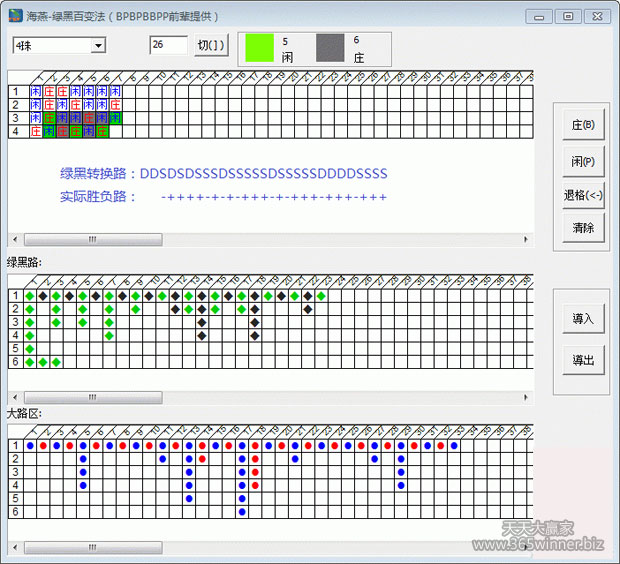Click blue dot in 大路区 row 2 column 11

point(163,459)
